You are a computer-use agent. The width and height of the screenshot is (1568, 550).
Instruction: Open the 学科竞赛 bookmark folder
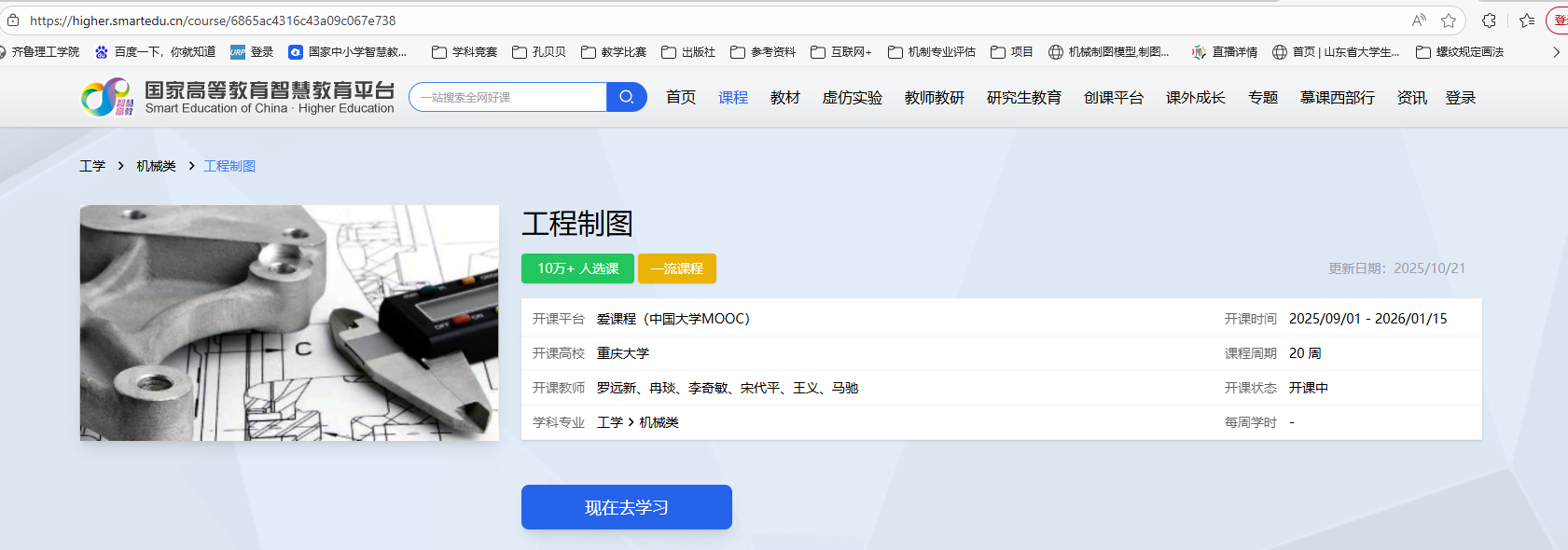click(x=465, y=52)
